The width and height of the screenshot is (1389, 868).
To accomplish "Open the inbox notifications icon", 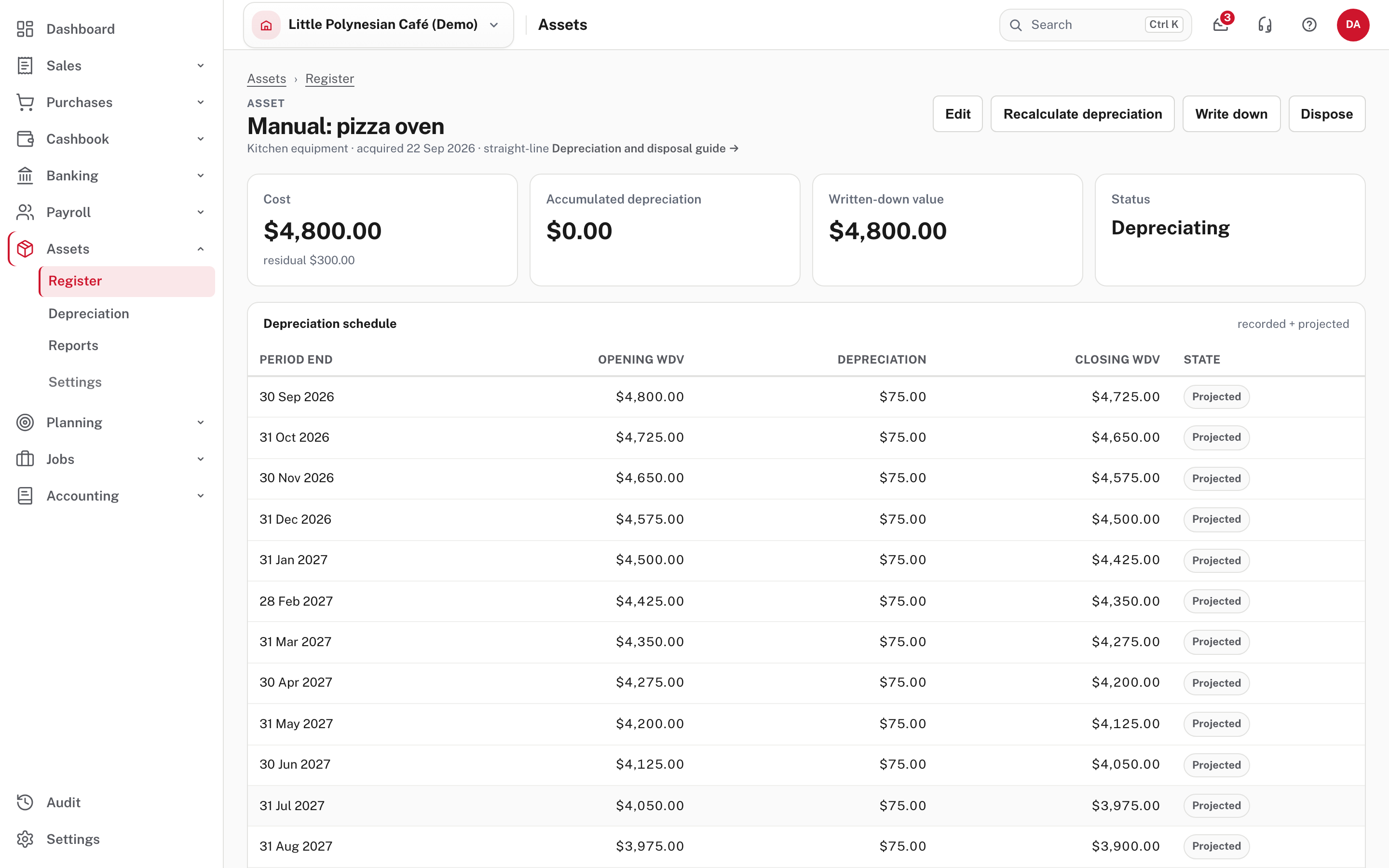I will 1221,25.
